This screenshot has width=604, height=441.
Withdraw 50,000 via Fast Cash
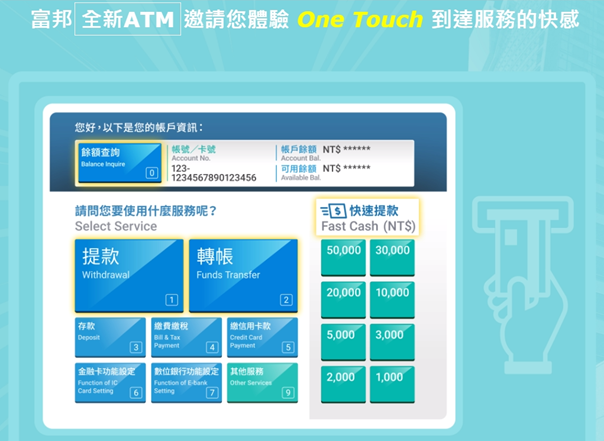coord(343,258)
